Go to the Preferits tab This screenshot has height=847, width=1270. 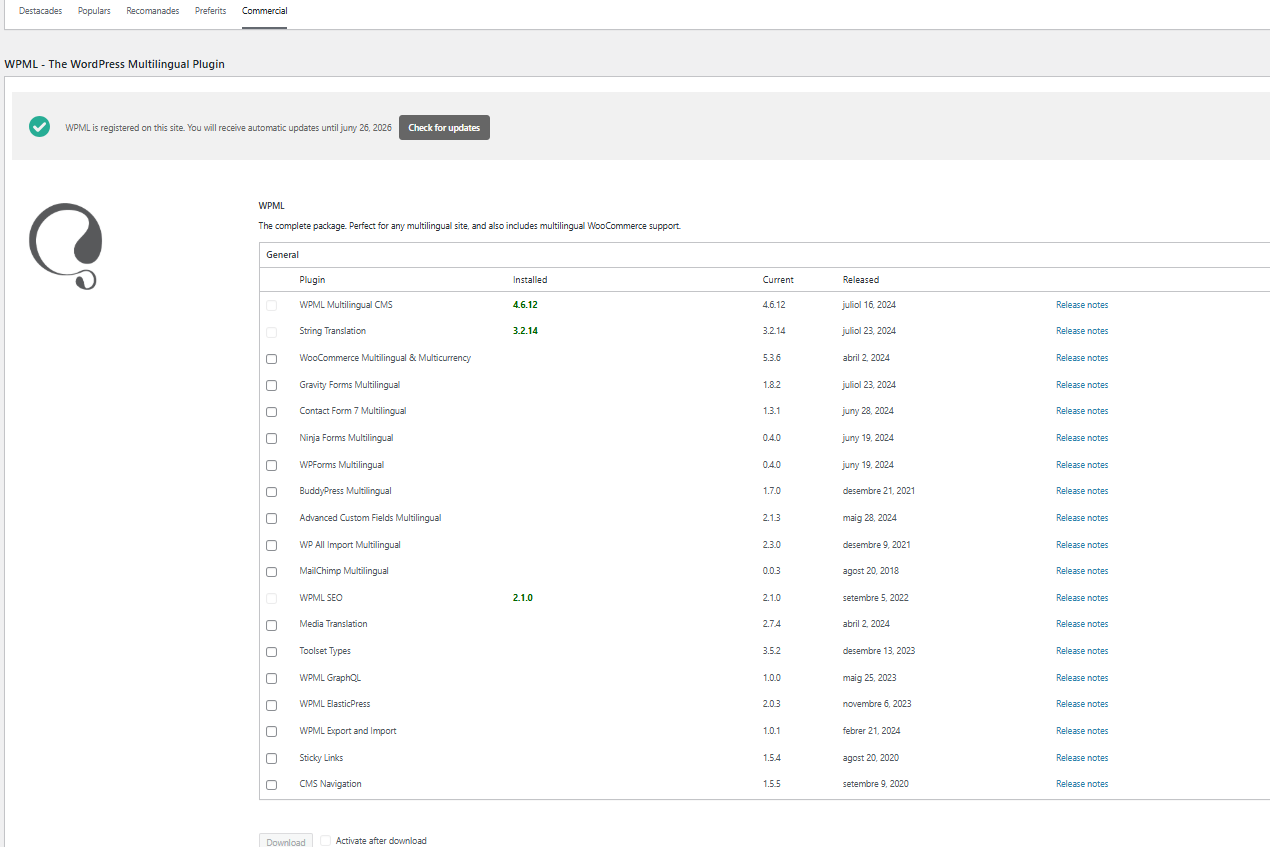pos(210,11)
